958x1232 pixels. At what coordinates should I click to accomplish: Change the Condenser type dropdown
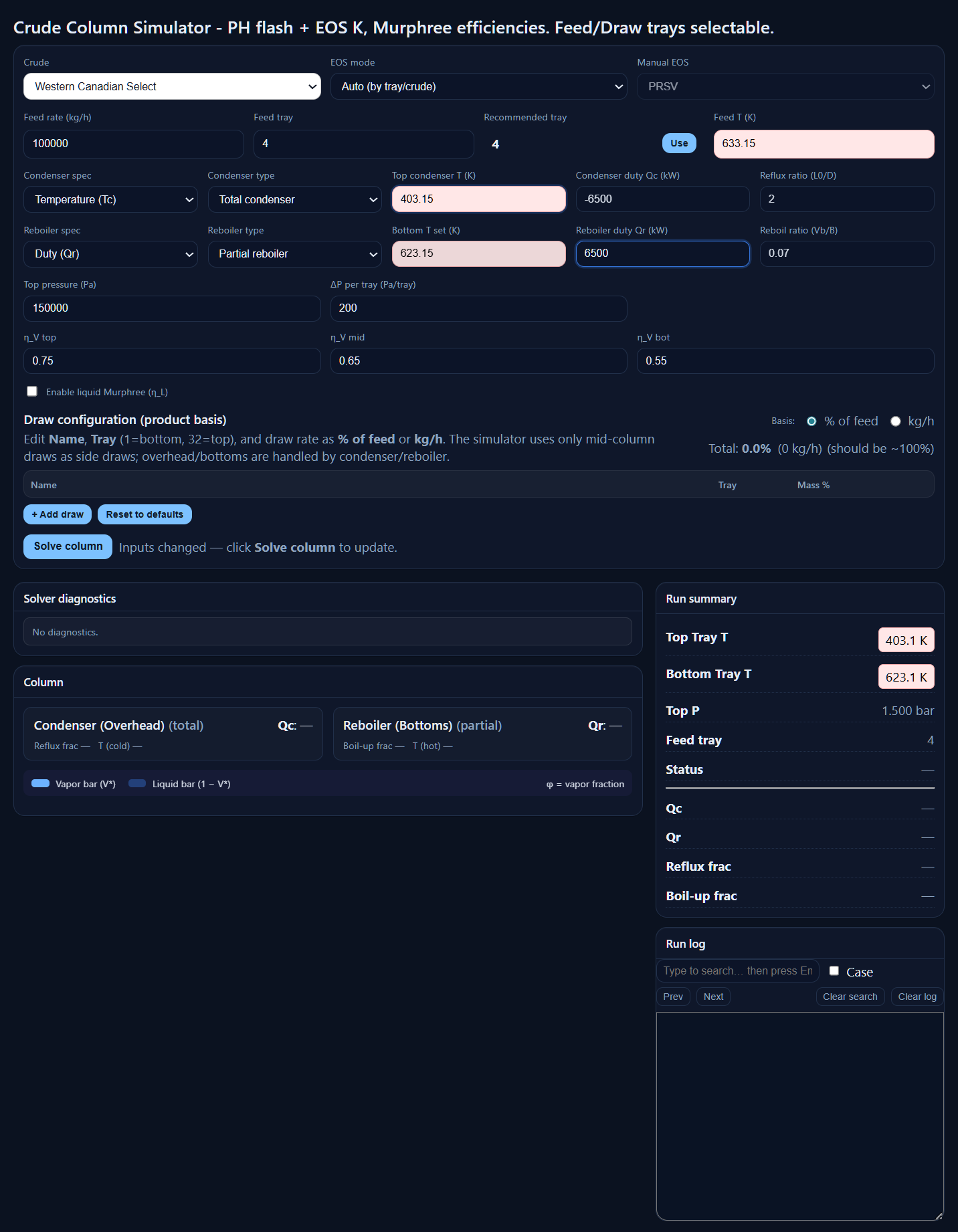294,199
